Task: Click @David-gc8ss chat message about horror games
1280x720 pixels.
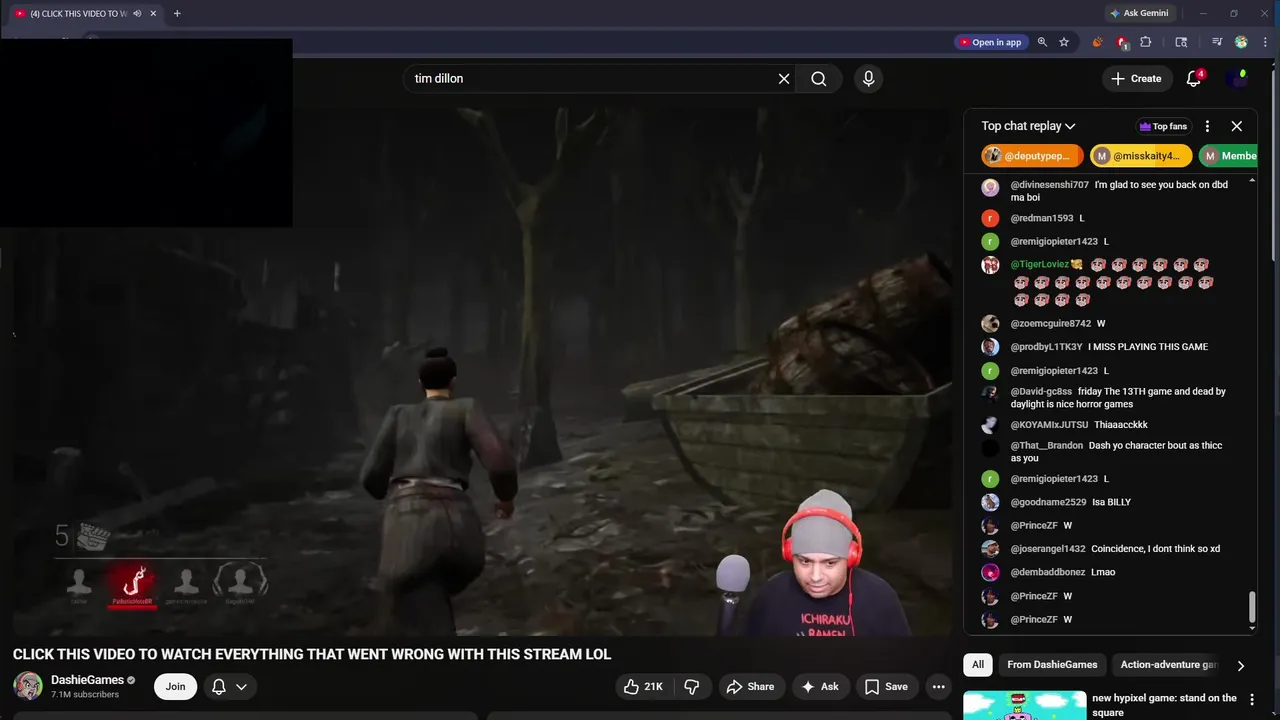Action: [1108, 398]
